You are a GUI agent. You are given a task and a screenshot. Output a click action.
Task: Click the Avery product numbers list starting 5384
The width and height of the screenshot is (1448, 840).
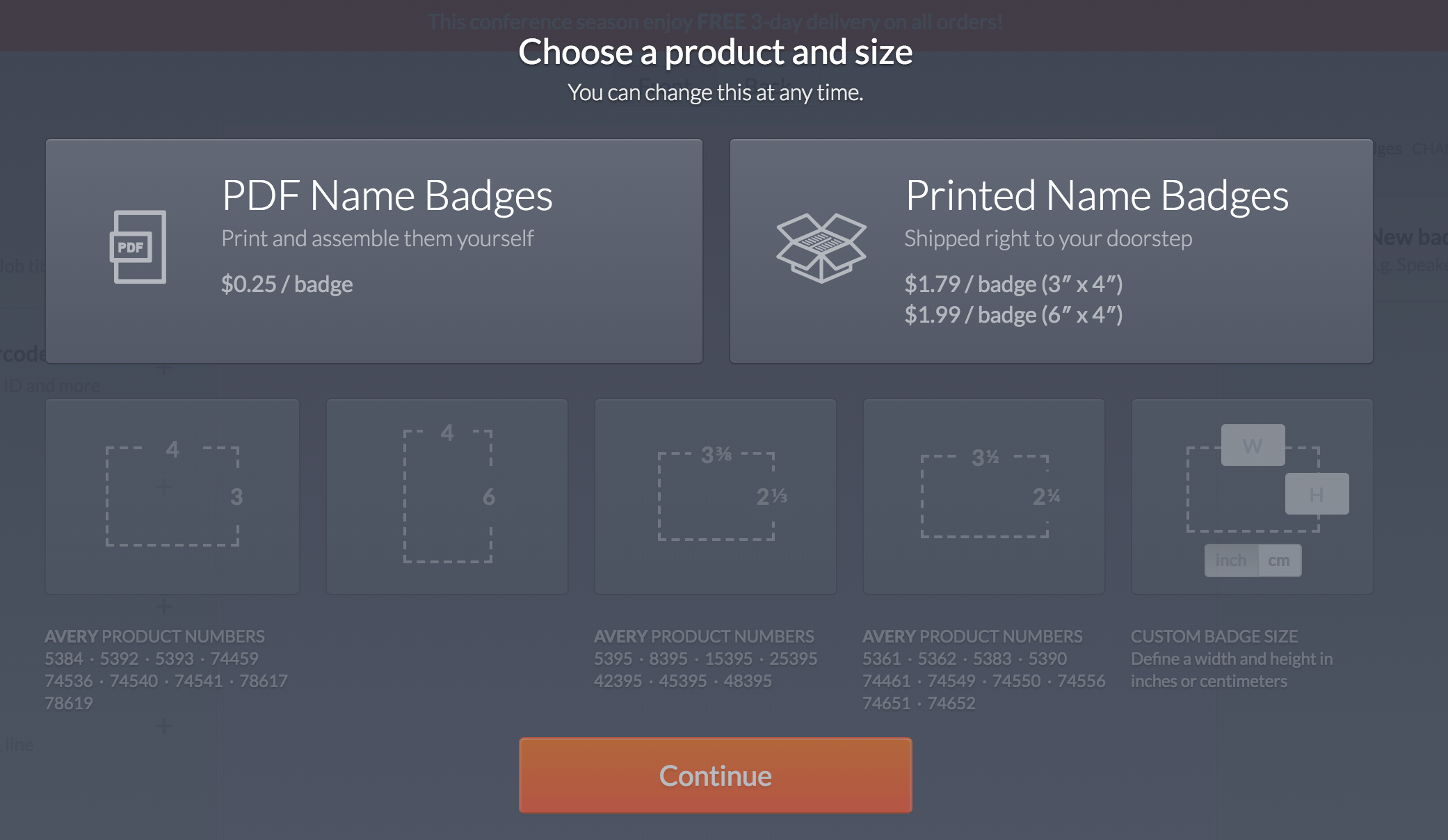(166, 681)
